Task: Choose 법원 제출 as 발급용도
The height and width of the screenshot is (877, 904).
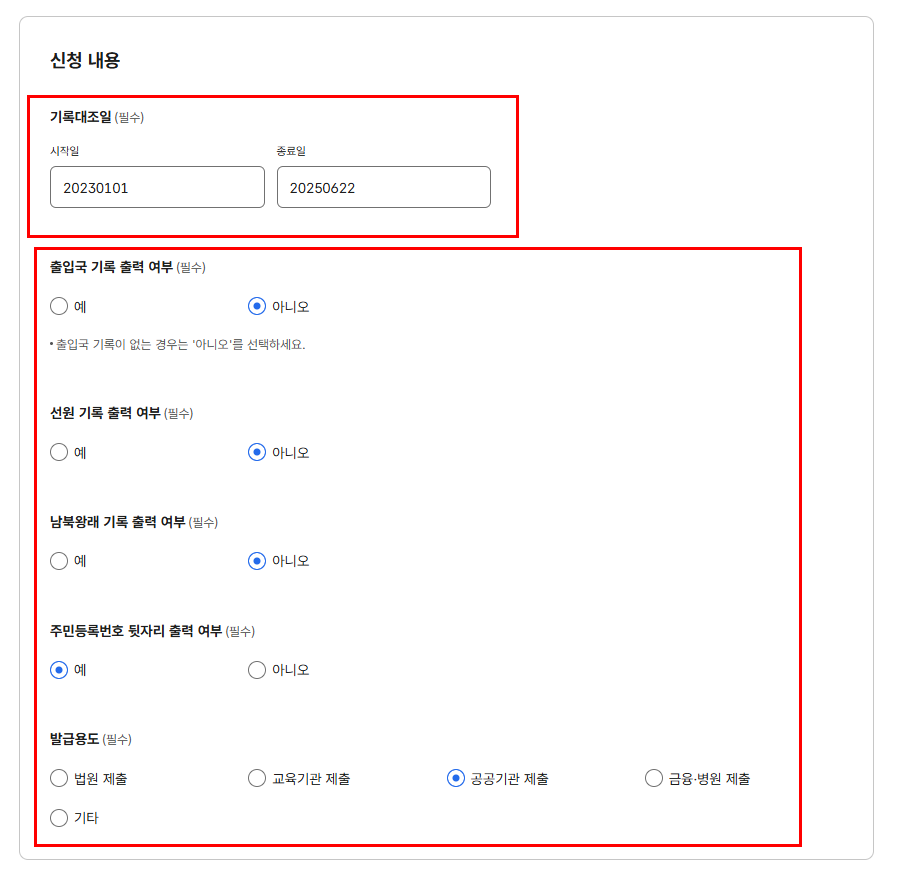Action: pos(59,778)
